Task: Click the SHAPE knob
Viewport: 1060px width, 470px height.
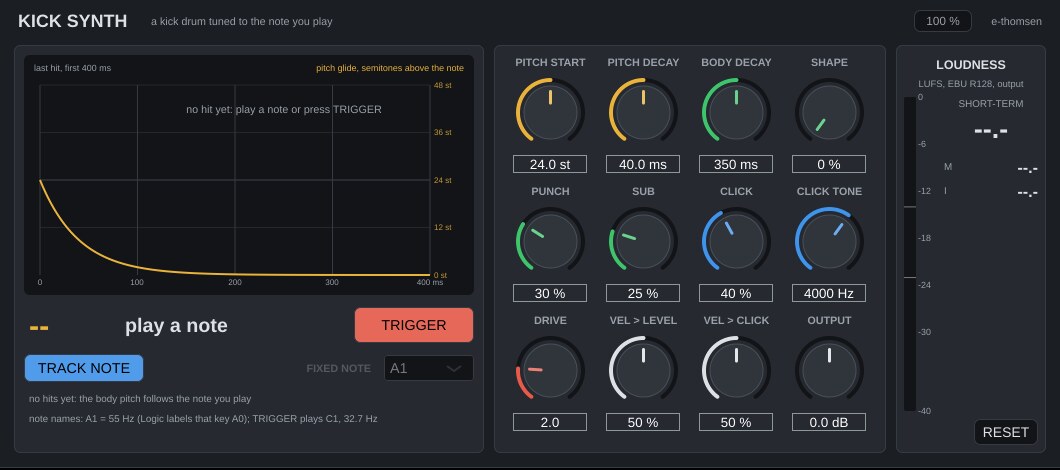Action: click(x=829, y=112)
